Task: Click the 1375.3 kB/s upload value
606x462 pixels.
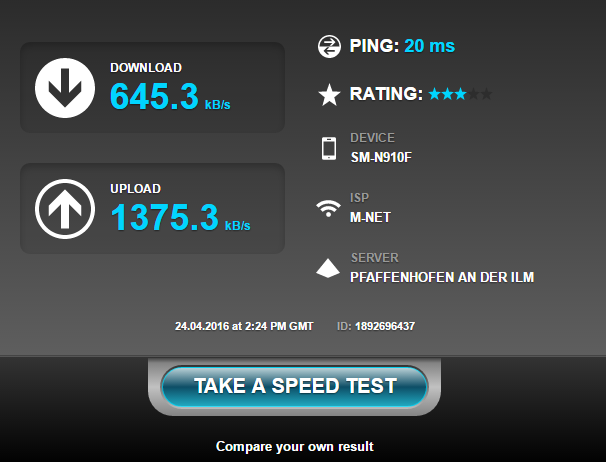Action: point(180,217)
